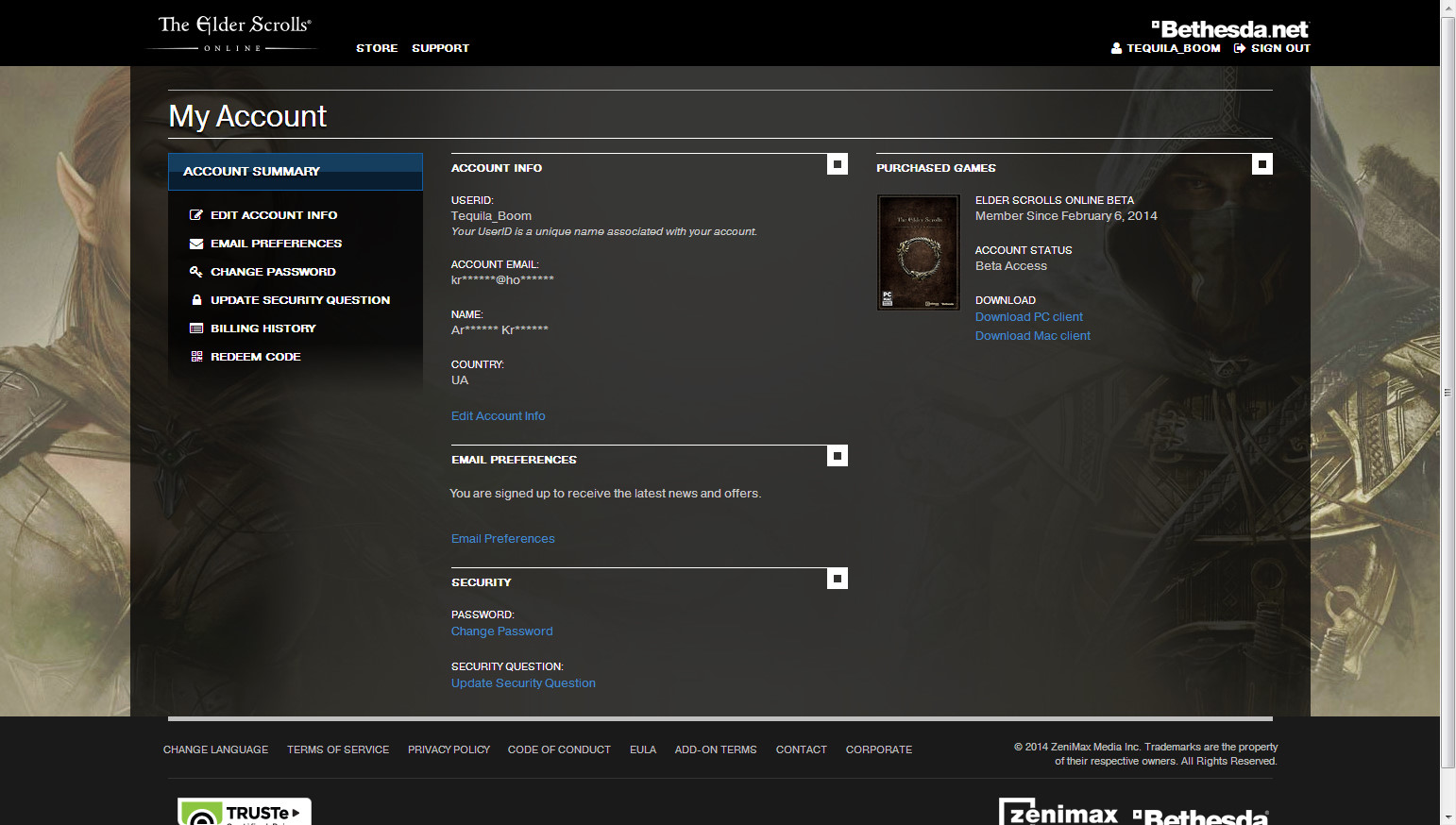1456x825 pixels.
Task: Click Download PC client link
Action: point(1028,317)
